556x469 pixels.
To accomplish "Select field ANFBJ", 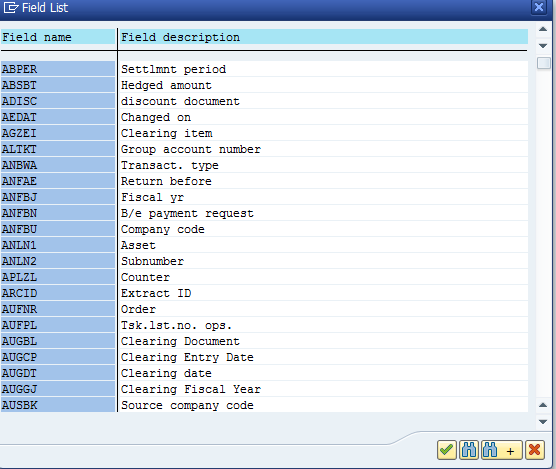I will coord(58,197).
